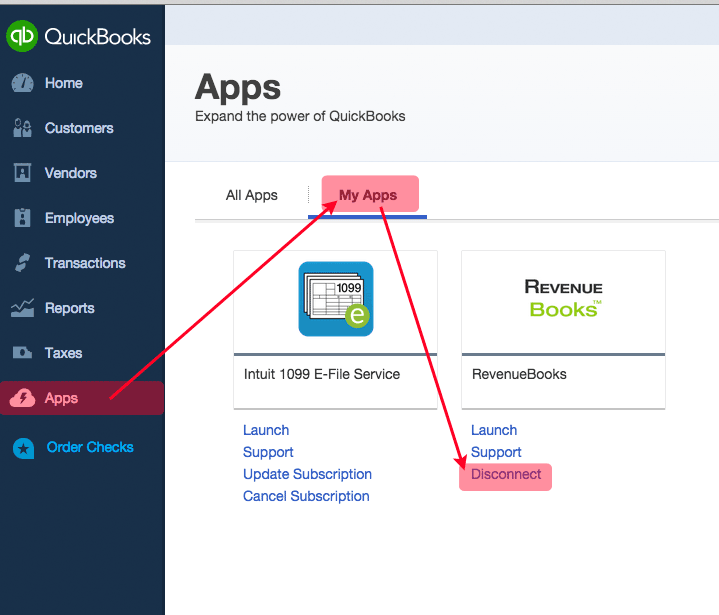Open Home in the sidebar
The width and height of the screenshot is (719, 615).
pos(64,83)
